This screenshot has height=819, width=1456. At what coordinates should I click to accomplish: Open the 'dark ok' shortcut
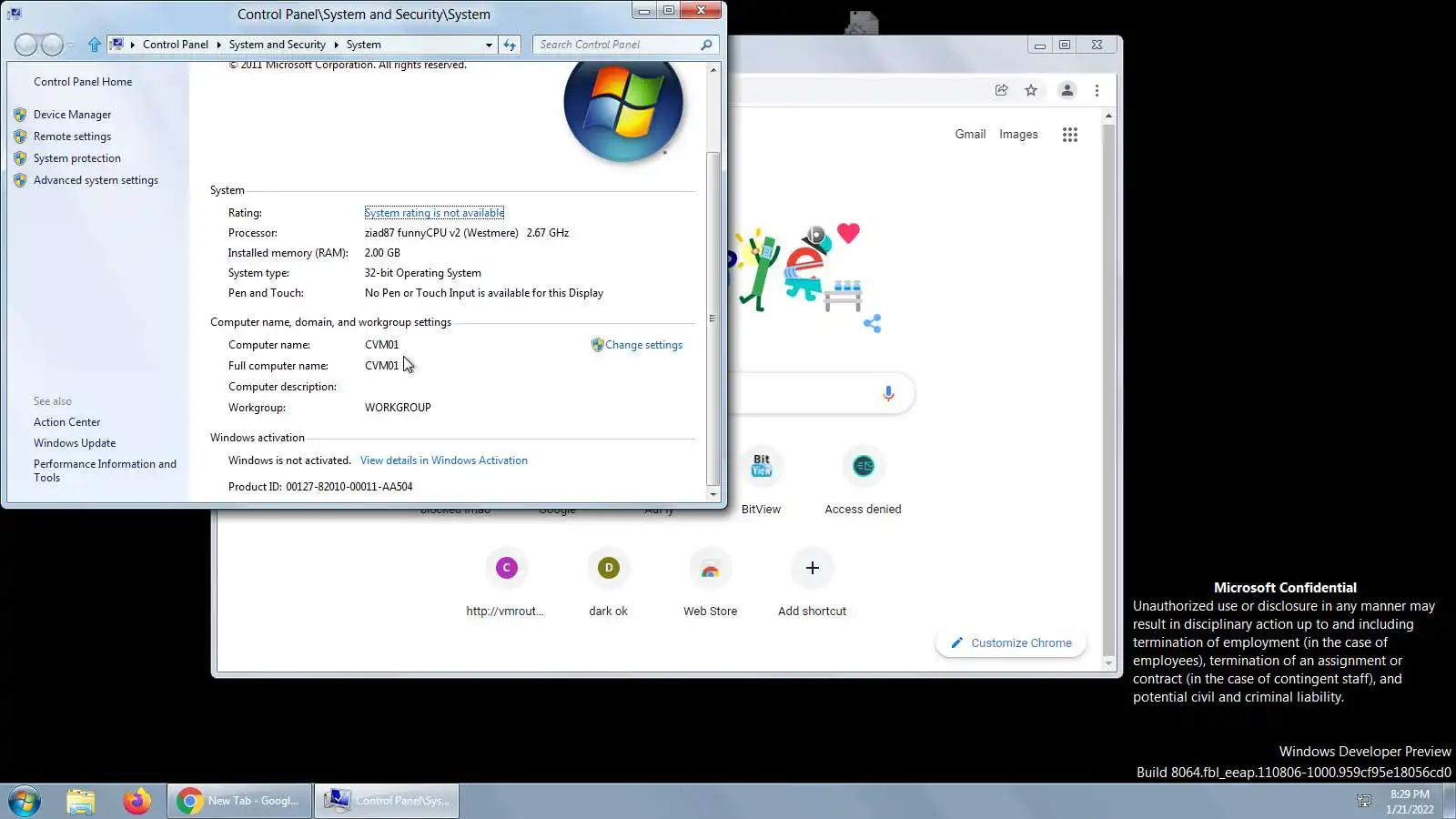609,583
